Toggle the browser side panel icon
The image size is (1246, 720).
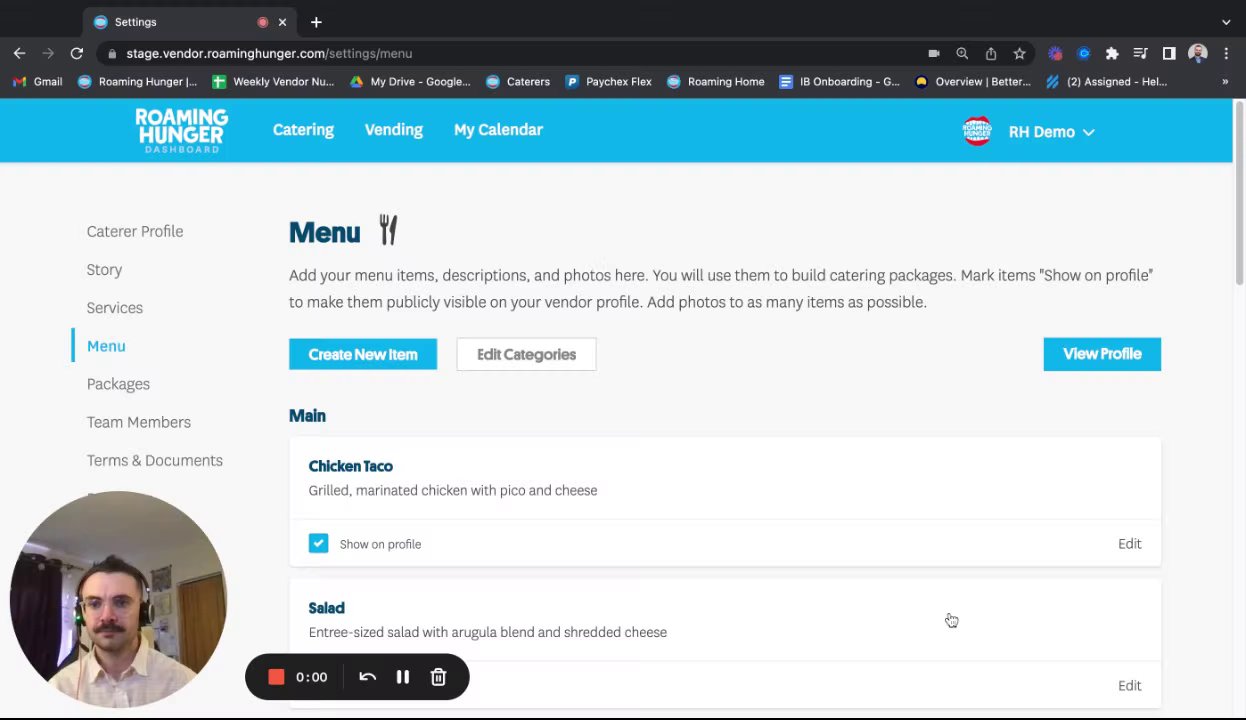pos(1169,53)
